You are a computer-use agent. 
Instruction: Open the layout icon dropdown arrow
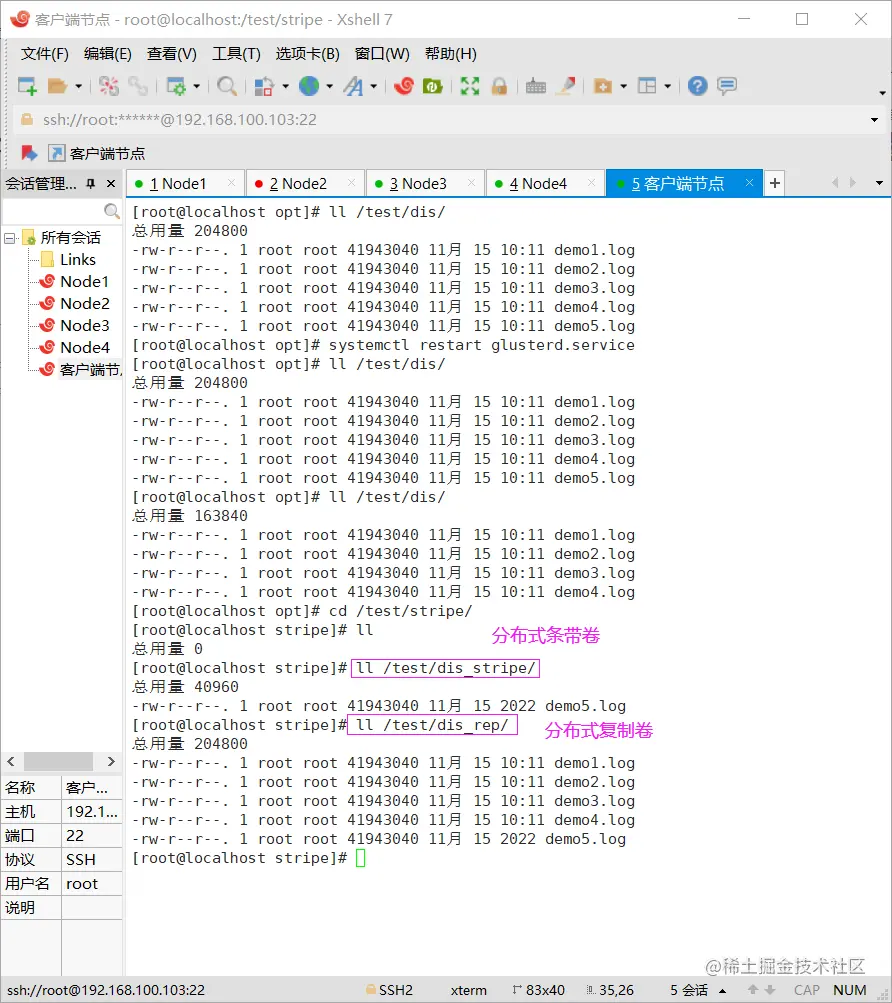pyautogui.click(x=667, y=86)
